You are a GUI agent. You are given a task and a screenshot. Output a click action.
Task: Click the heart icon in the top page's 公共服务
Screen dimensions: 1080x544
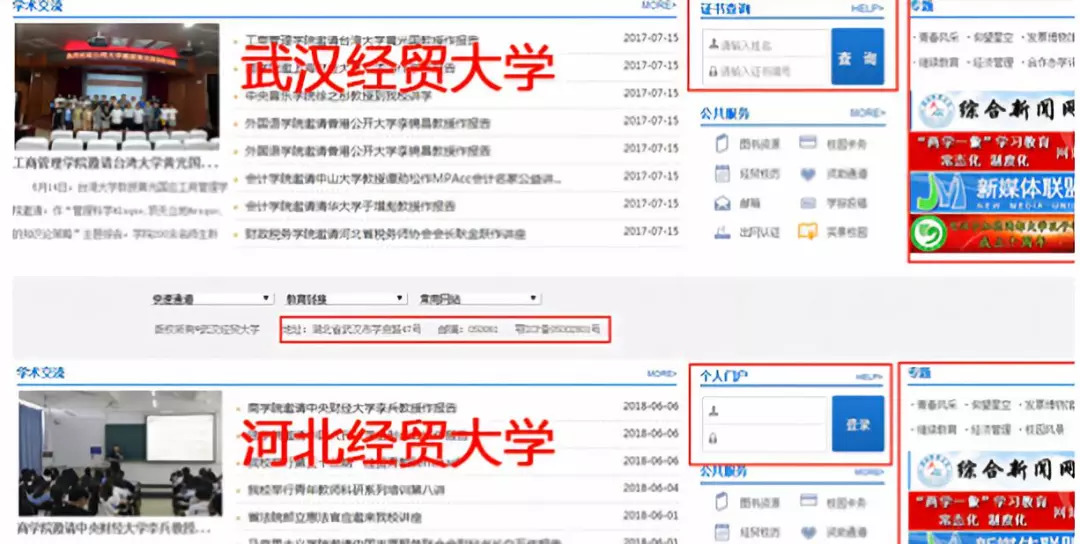tap(808, 174)
